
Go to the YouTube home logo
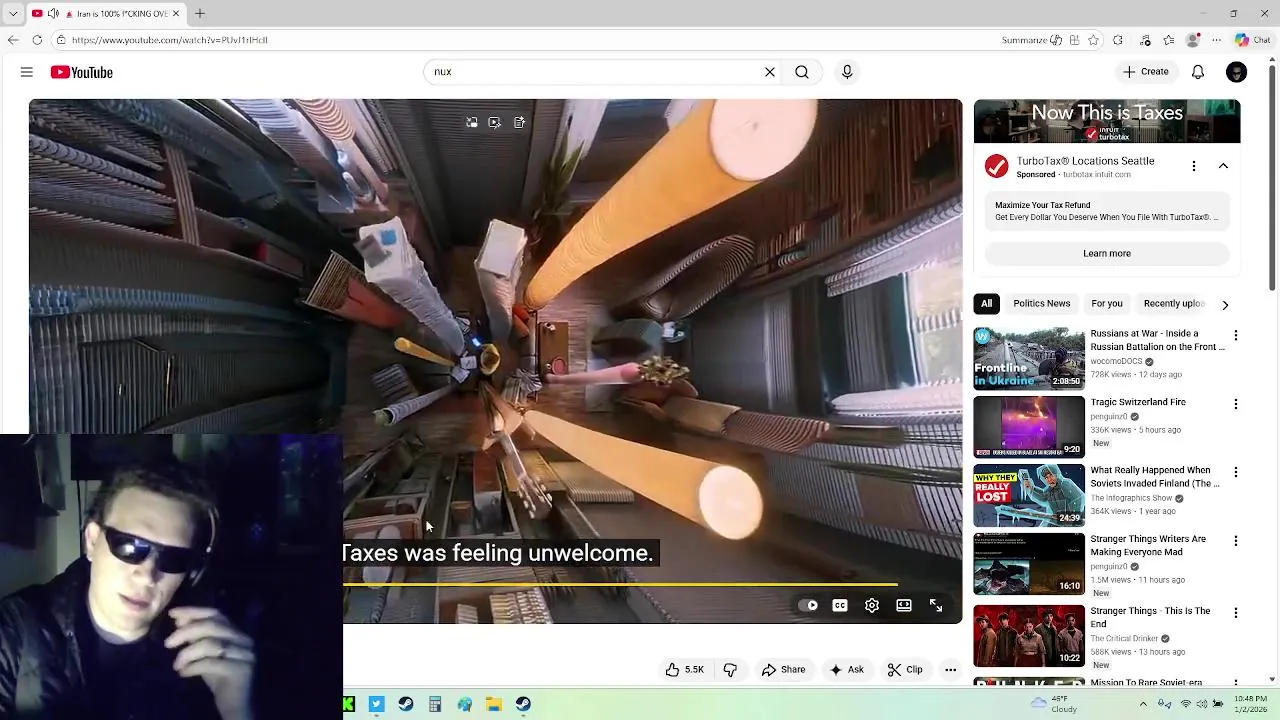(81, 72)
